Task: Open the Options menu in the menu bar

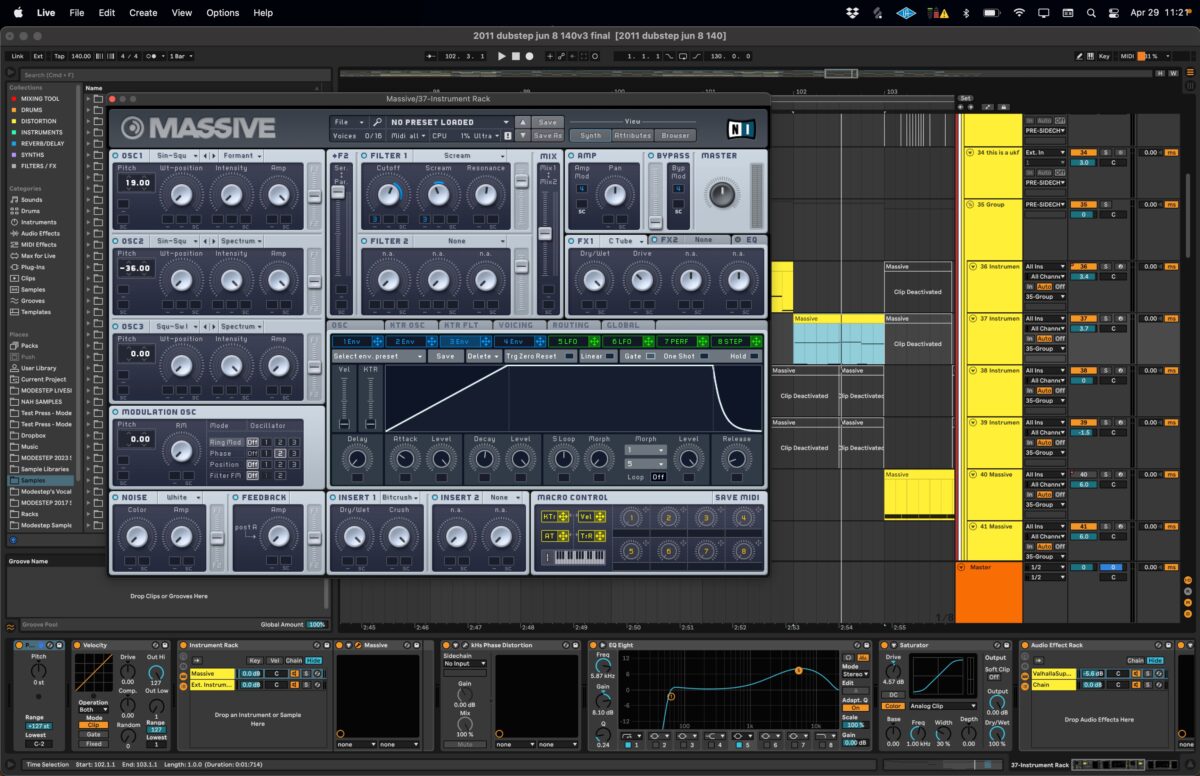Action: tap(222, 13)
